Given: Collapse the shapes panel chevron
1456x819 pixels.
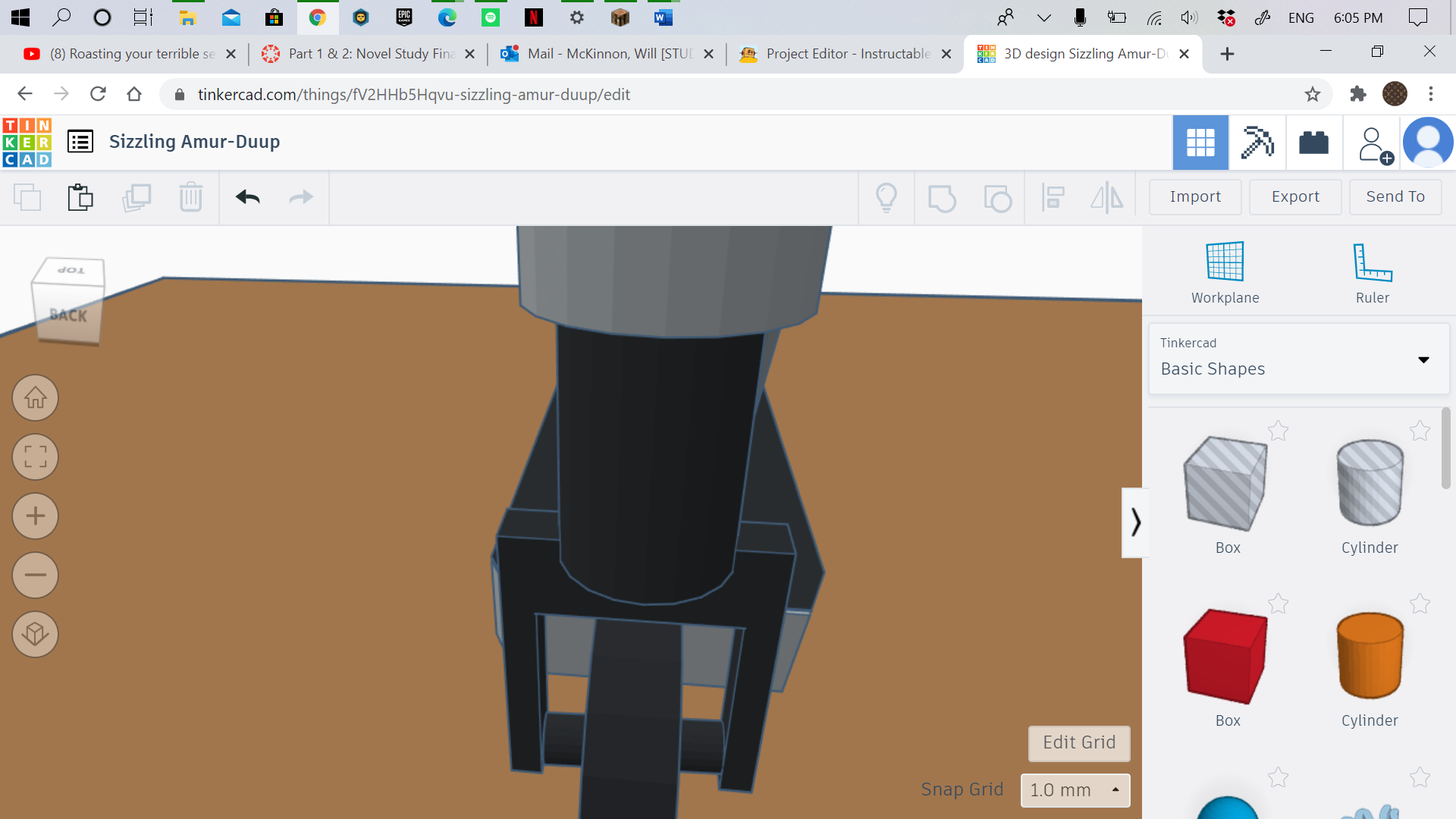Looking at the screenshot, I should coord(1135,522).
